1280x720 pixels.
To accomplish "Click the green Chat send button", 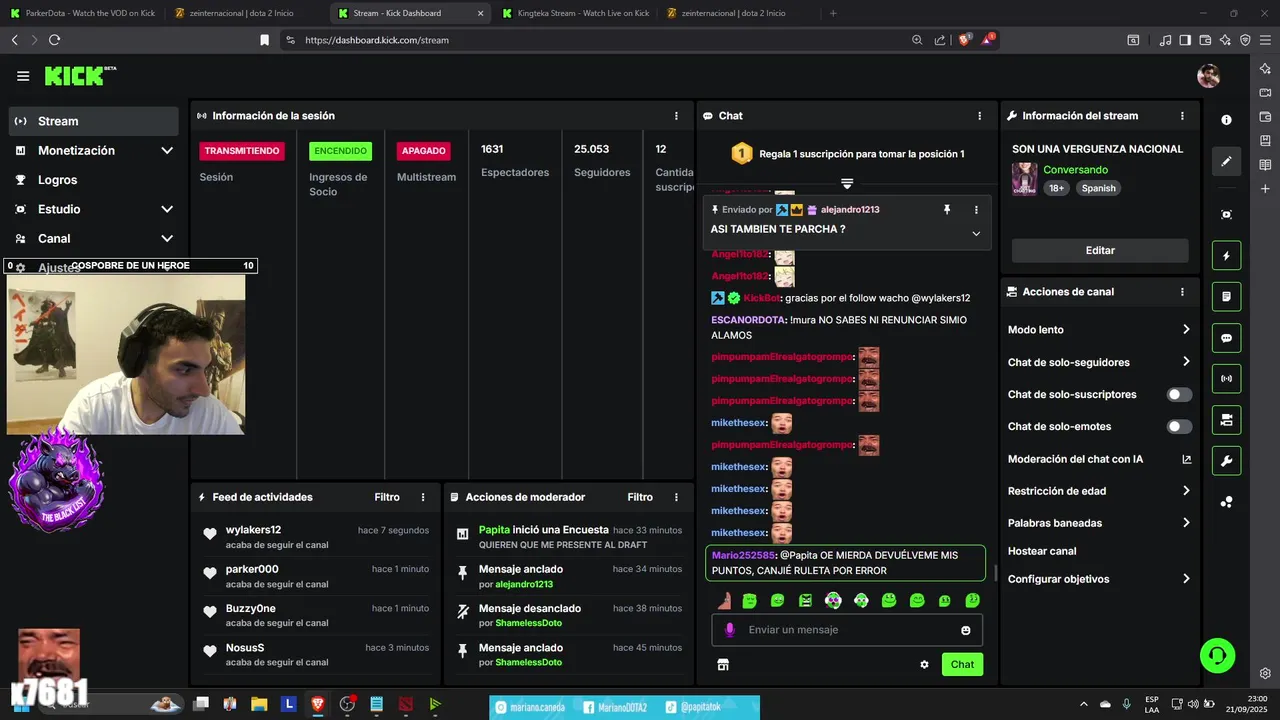I will (962, 664).
